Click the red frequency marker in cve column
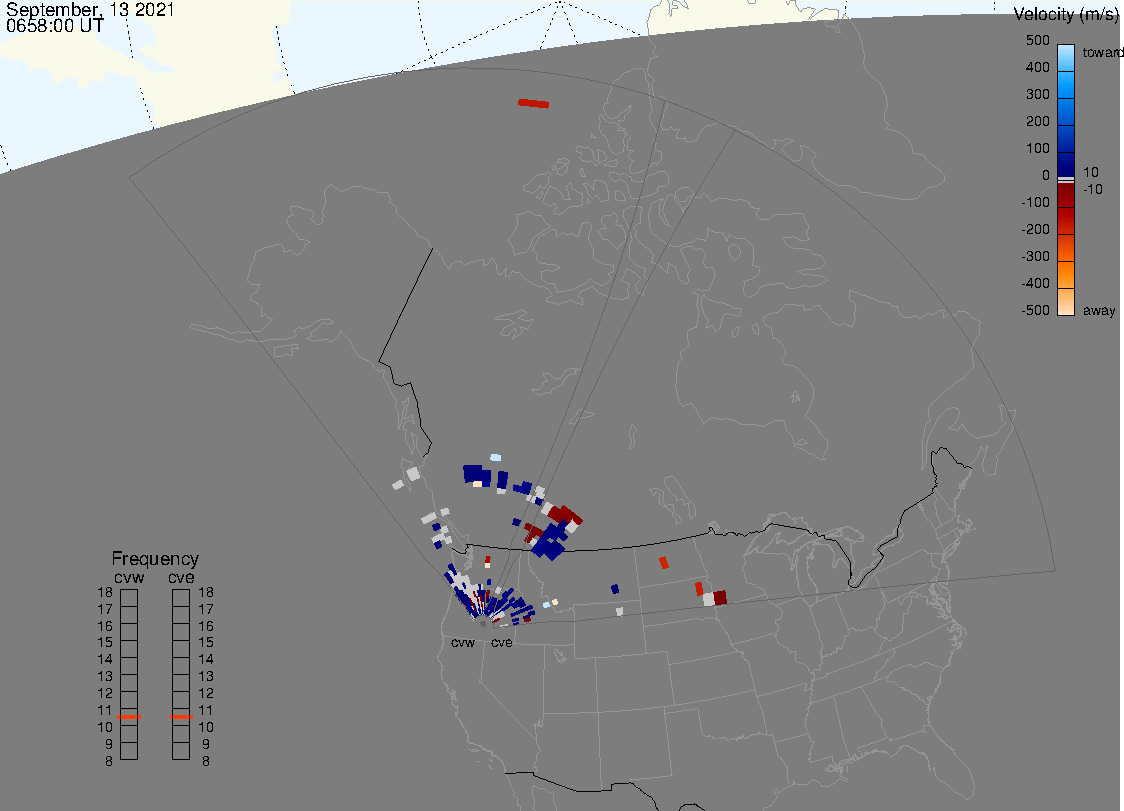 click(181, 717)
